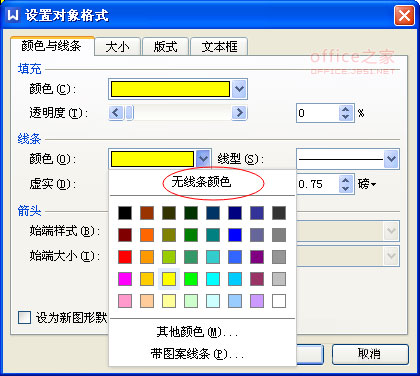Choose the lavender swatch
Viewport: 420px width, 376px height.
[257, 301]
